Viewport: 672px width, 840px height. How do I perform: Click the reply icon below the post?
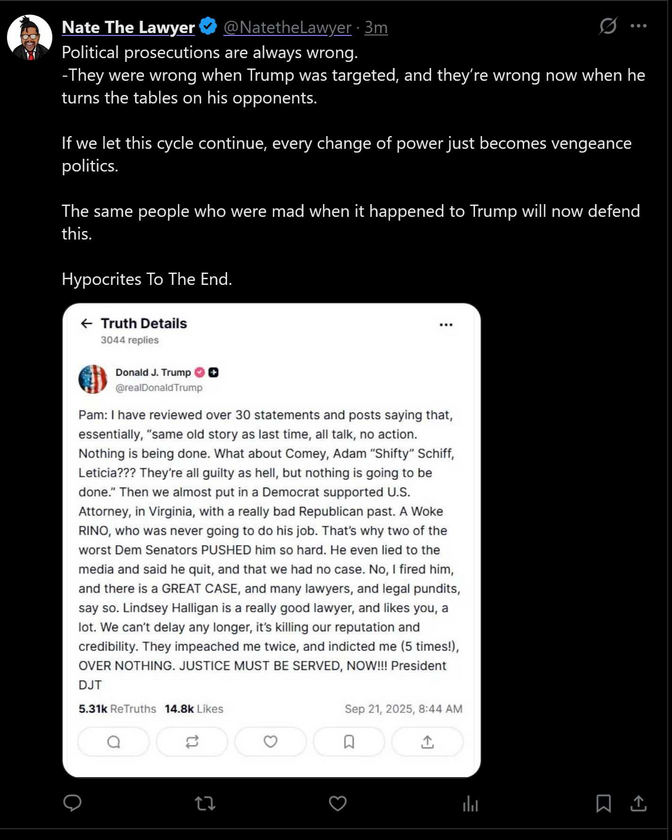point(72,803)
